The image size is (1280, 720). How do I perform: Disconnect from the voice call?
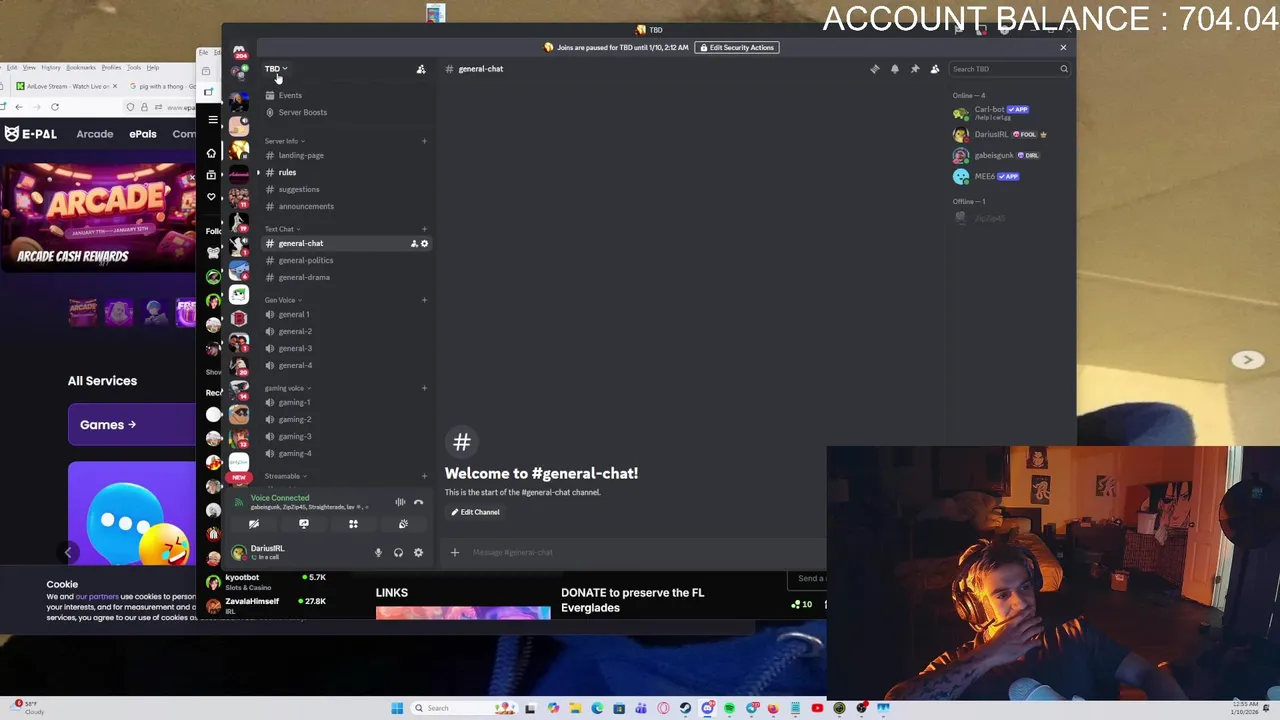click(419, 502)
